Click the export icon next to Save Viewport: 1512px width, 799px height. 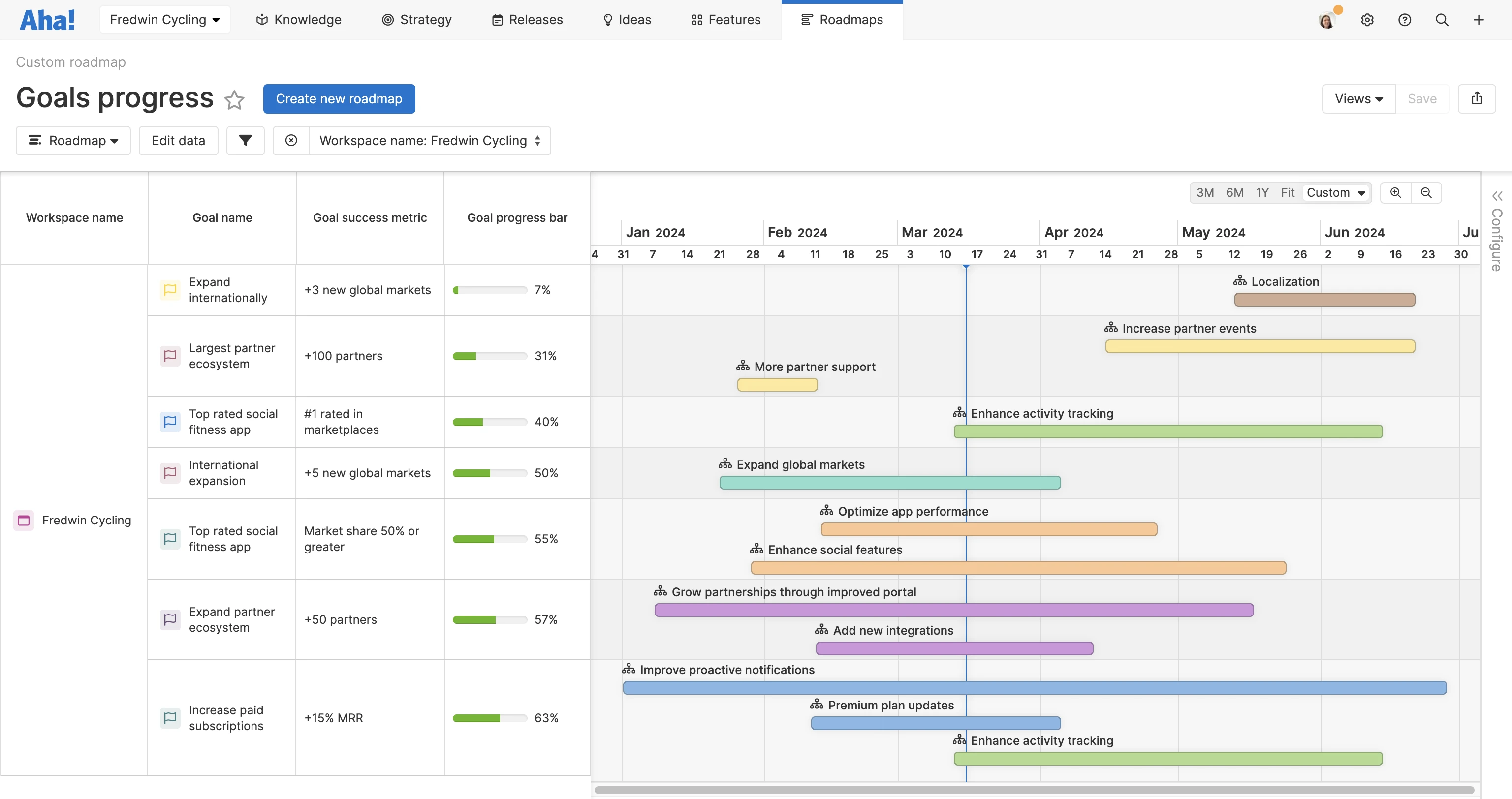tap(1478, 98)
